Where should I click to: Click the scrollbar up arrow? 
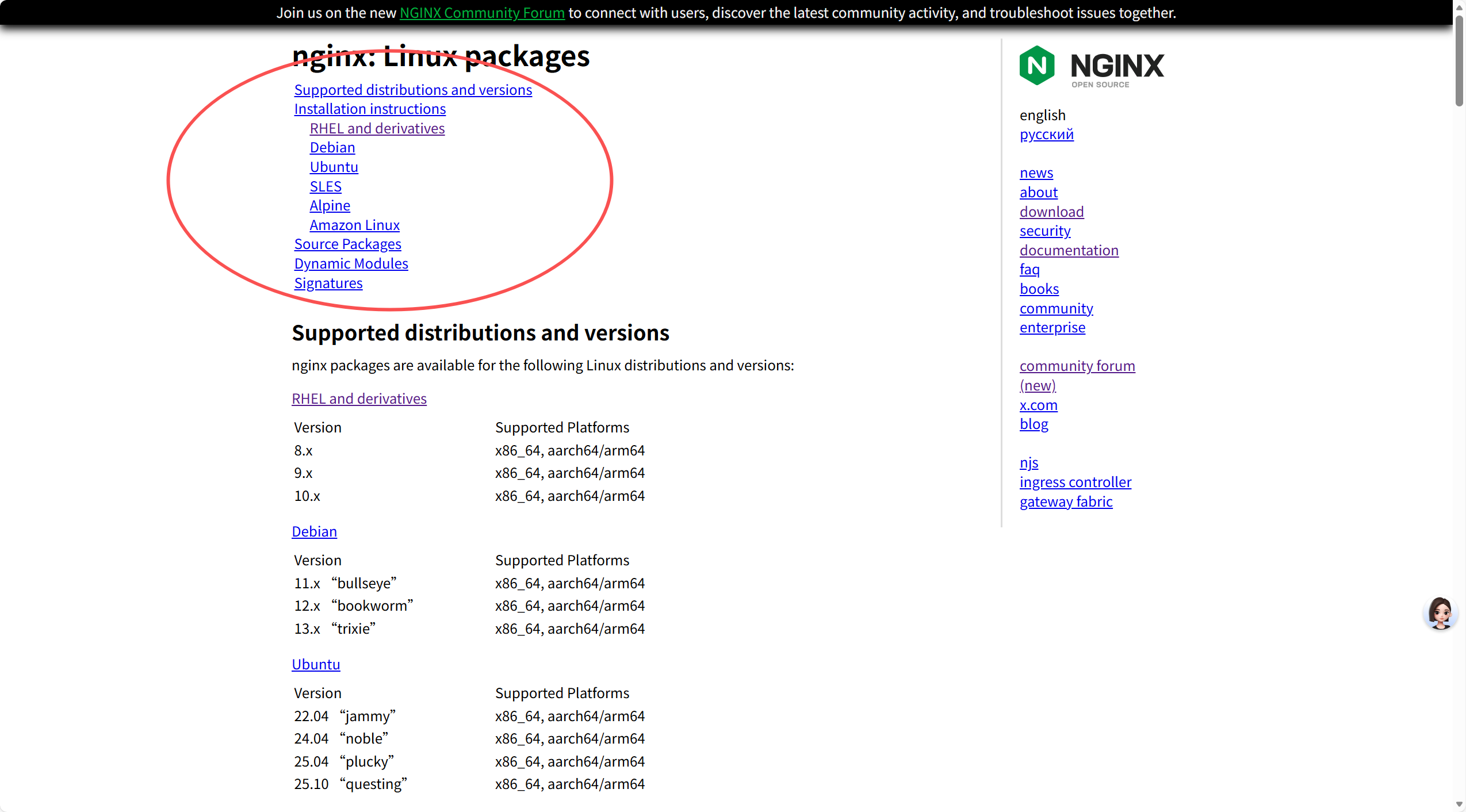[1459, 7]
